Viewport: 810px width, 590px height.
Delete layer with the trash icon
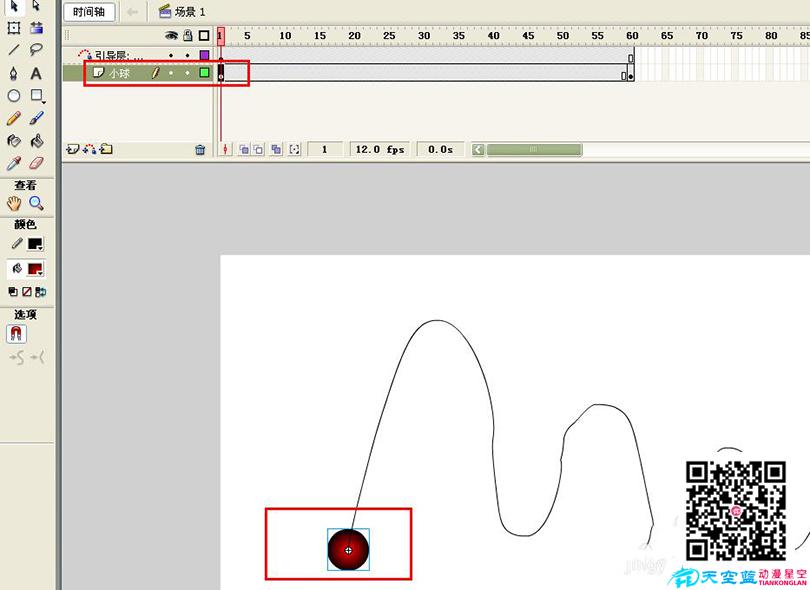200,150
